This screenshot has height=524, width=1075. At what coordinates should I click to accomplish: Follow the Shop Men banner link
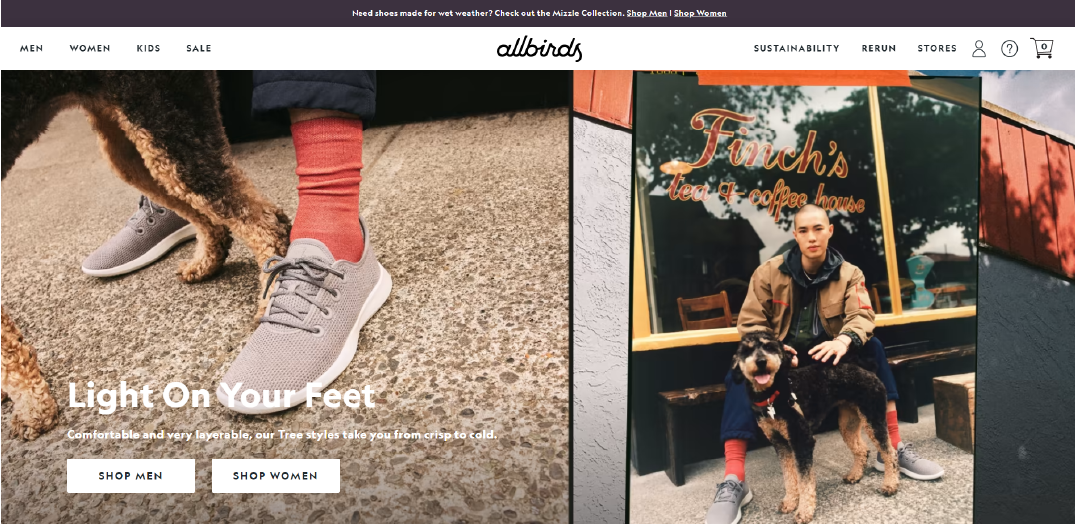tap(647, 13)
